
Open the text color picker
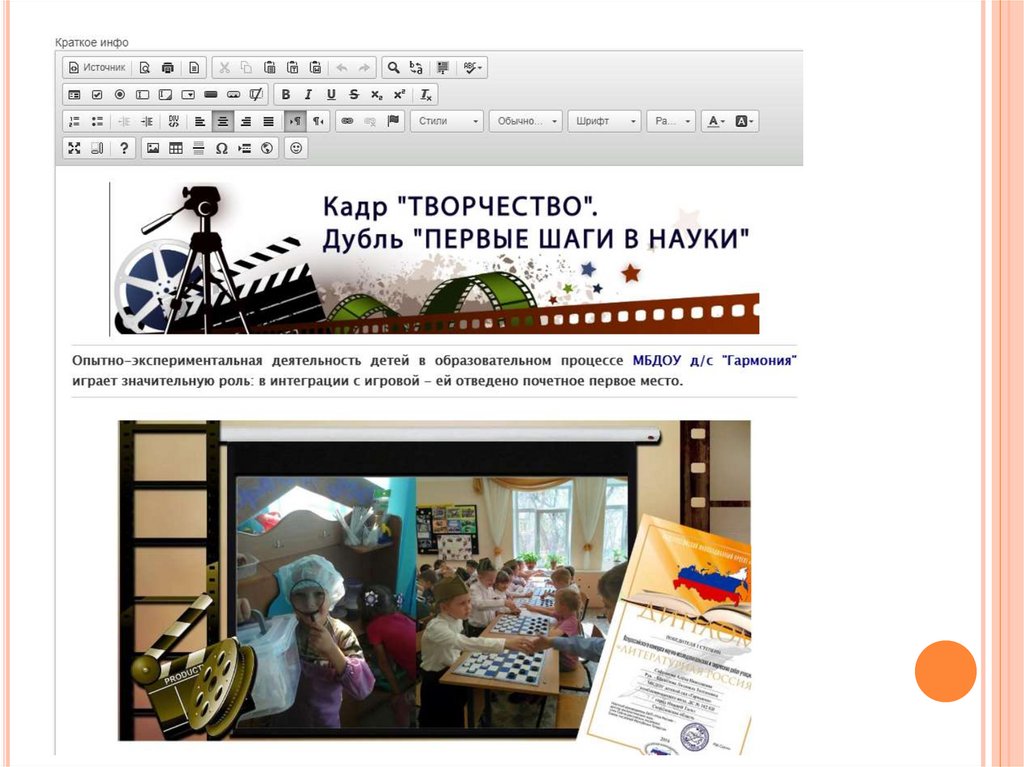pos(716,121)
